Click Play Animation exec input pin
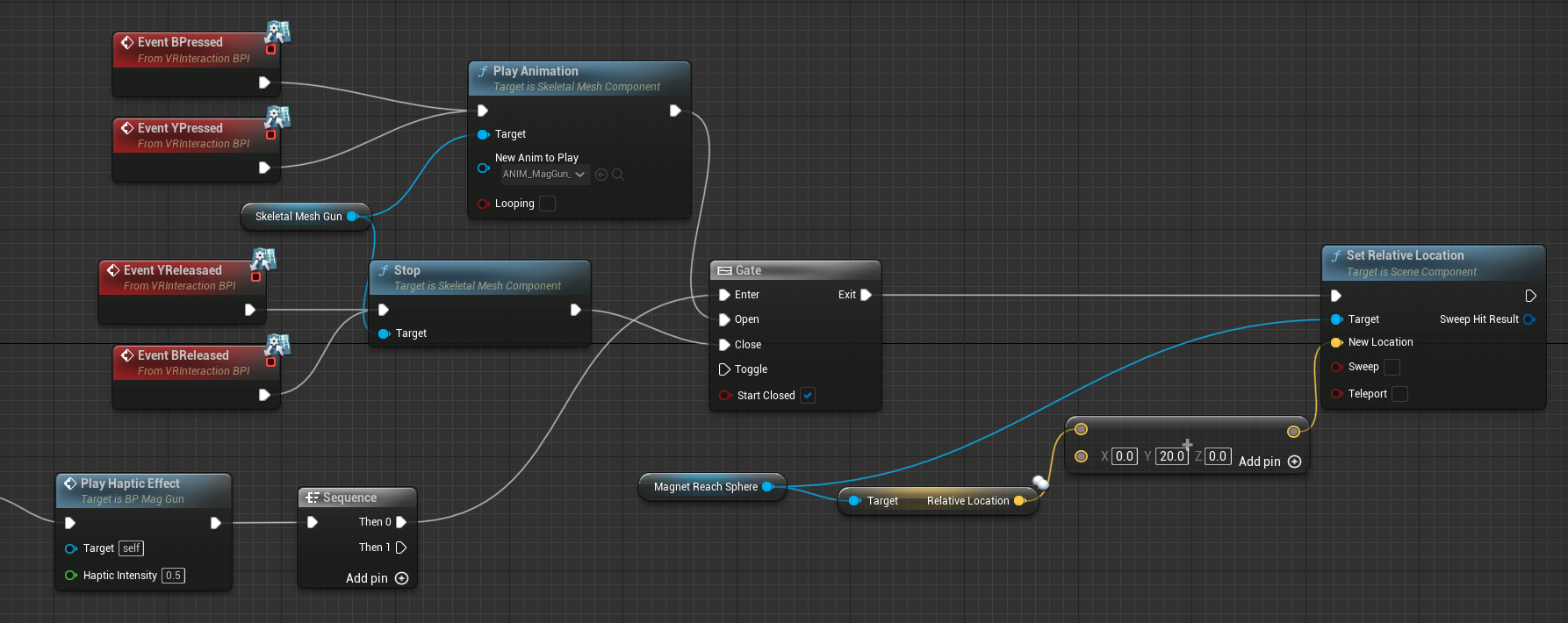 (x=483, y=111)
